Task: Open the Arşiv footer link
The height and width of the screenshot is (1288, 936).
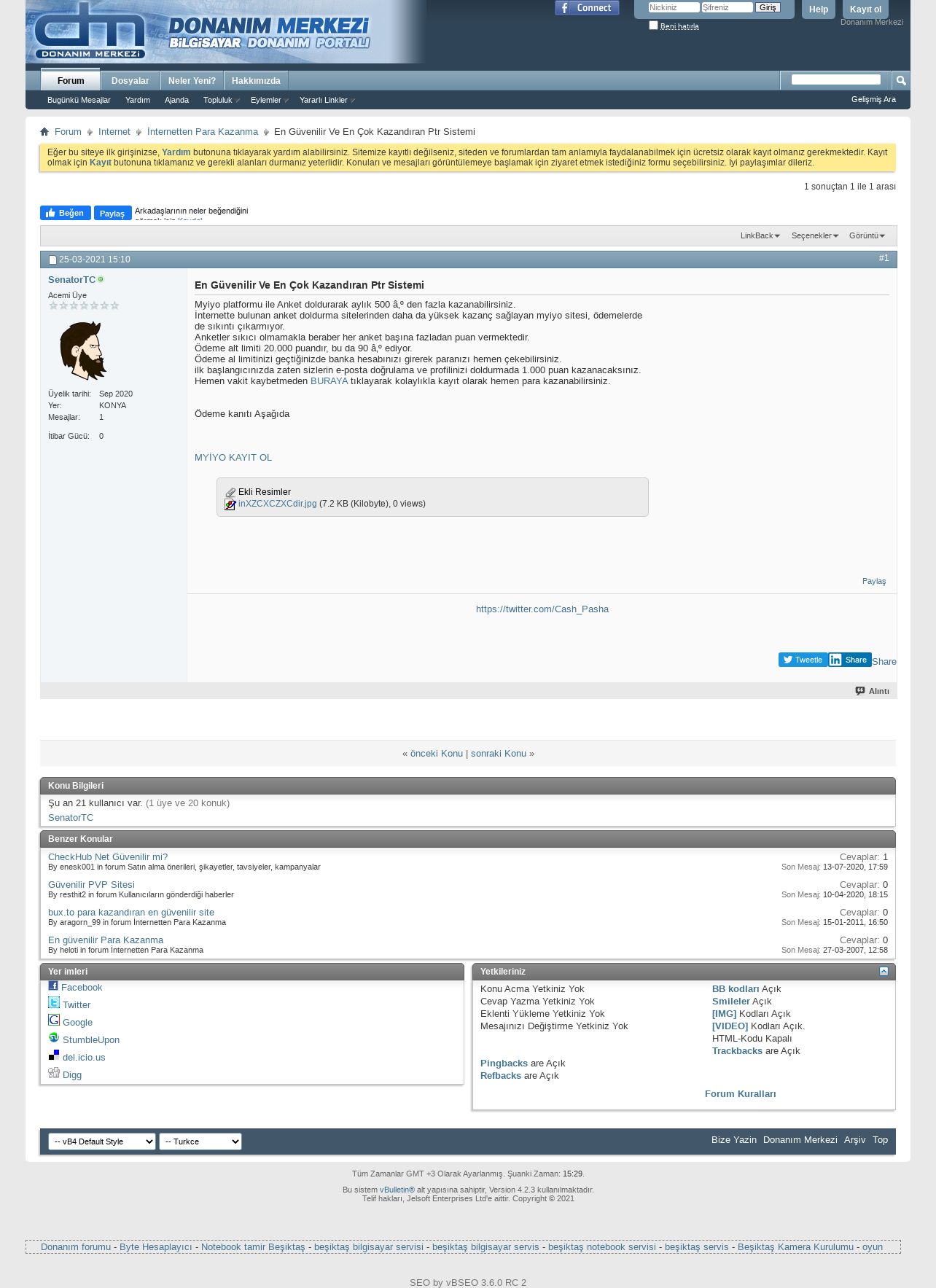Action: coord(854,1140)
